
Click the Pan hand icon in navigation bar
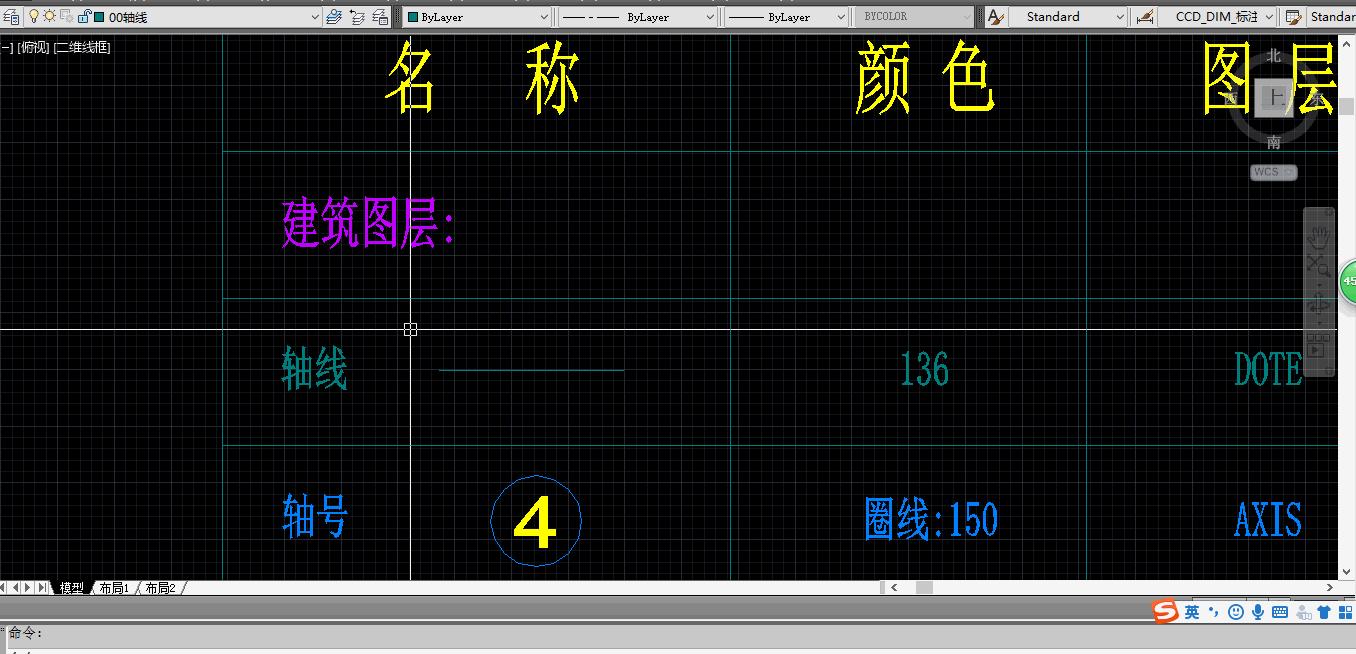(x=1319, y=236)
